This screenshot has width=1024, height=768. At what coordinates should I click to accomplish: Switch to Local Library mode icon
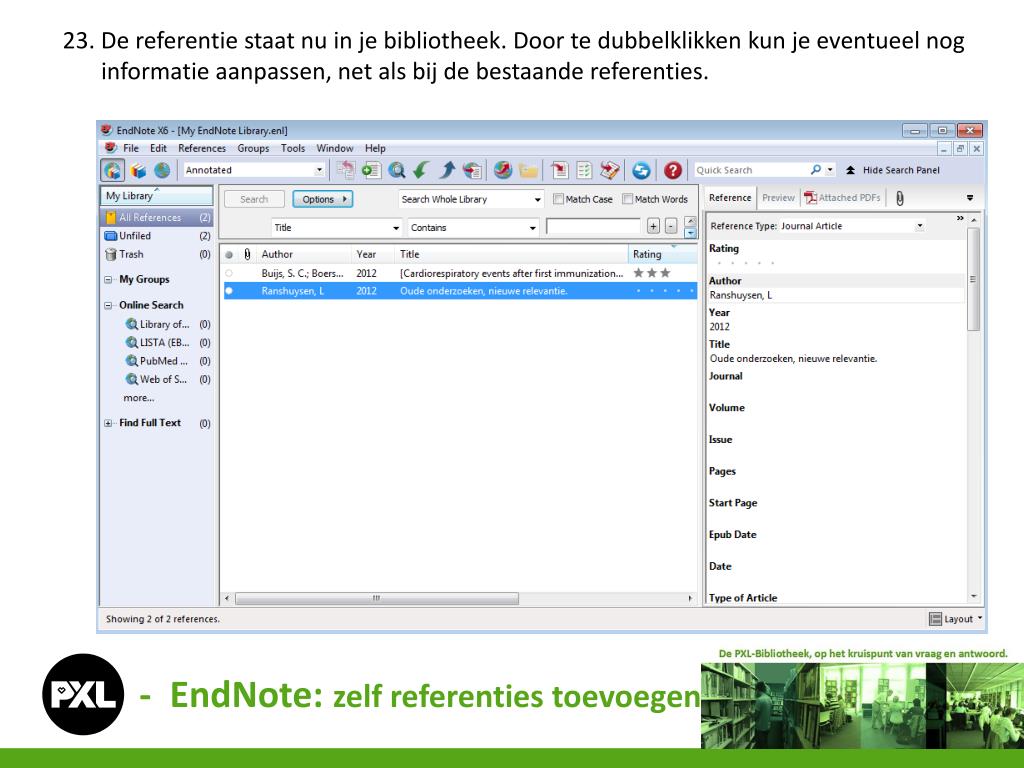point(138,170)
